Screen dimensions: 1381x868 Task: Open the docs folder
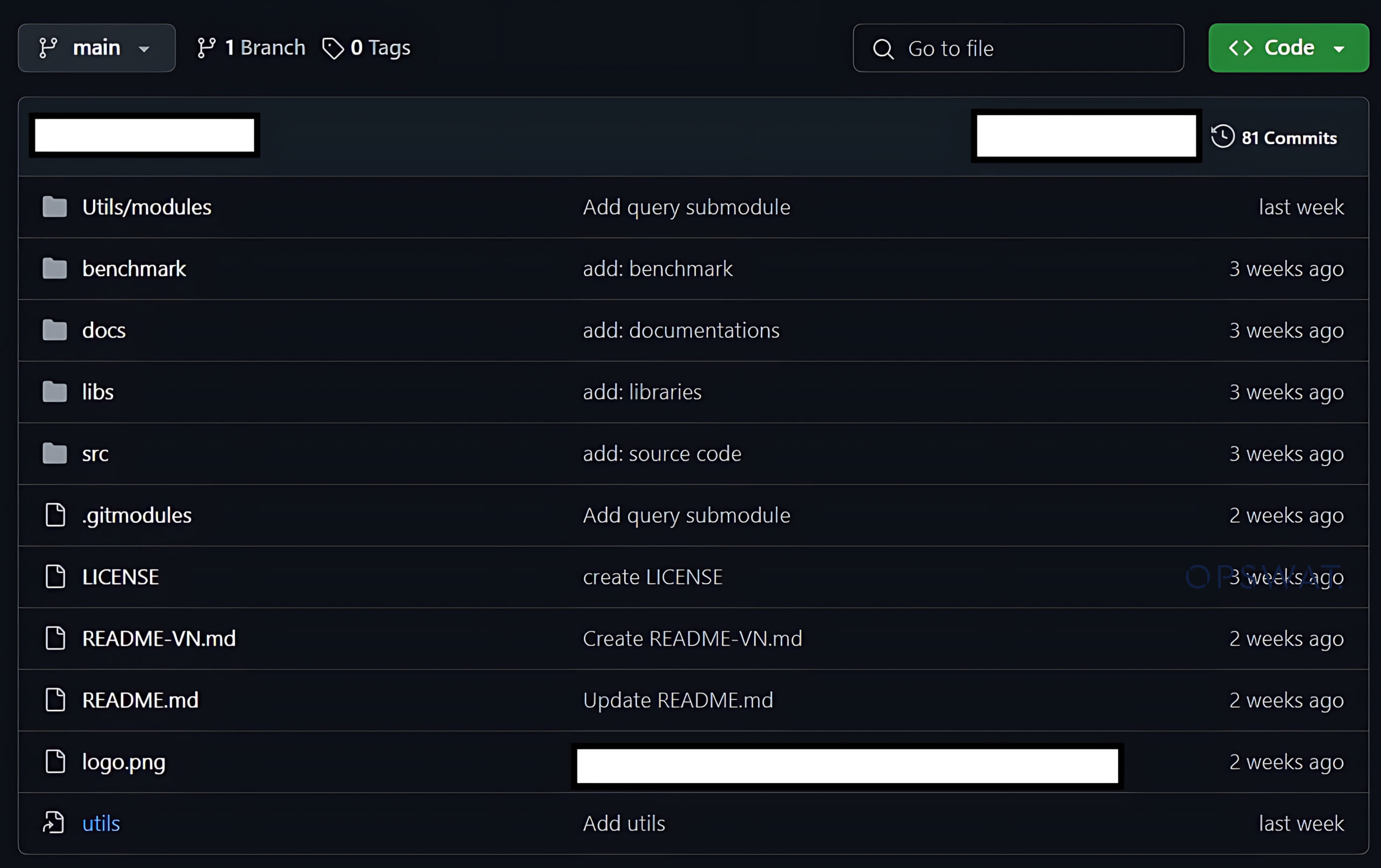(104, 330)
